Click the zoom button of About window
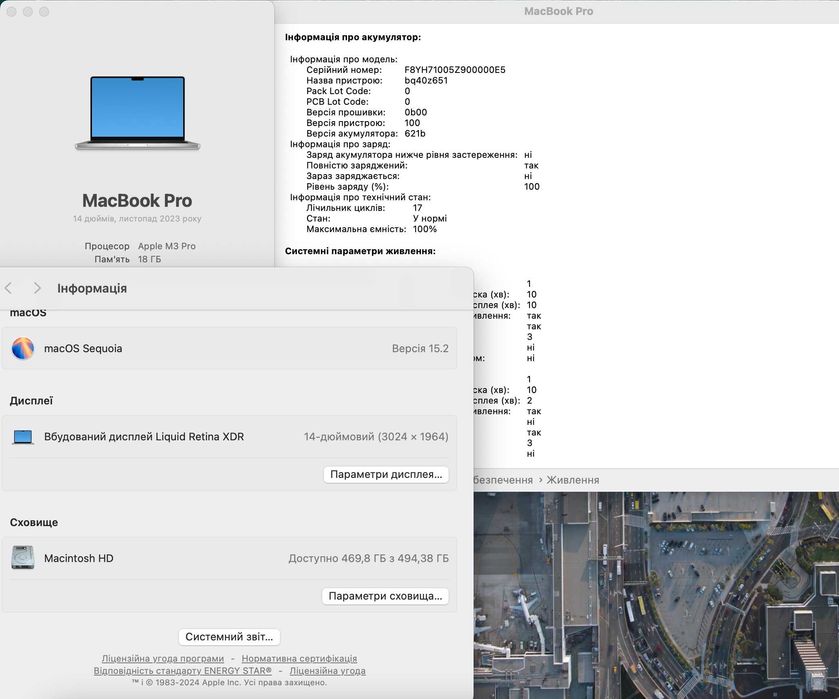 (44, 11)
